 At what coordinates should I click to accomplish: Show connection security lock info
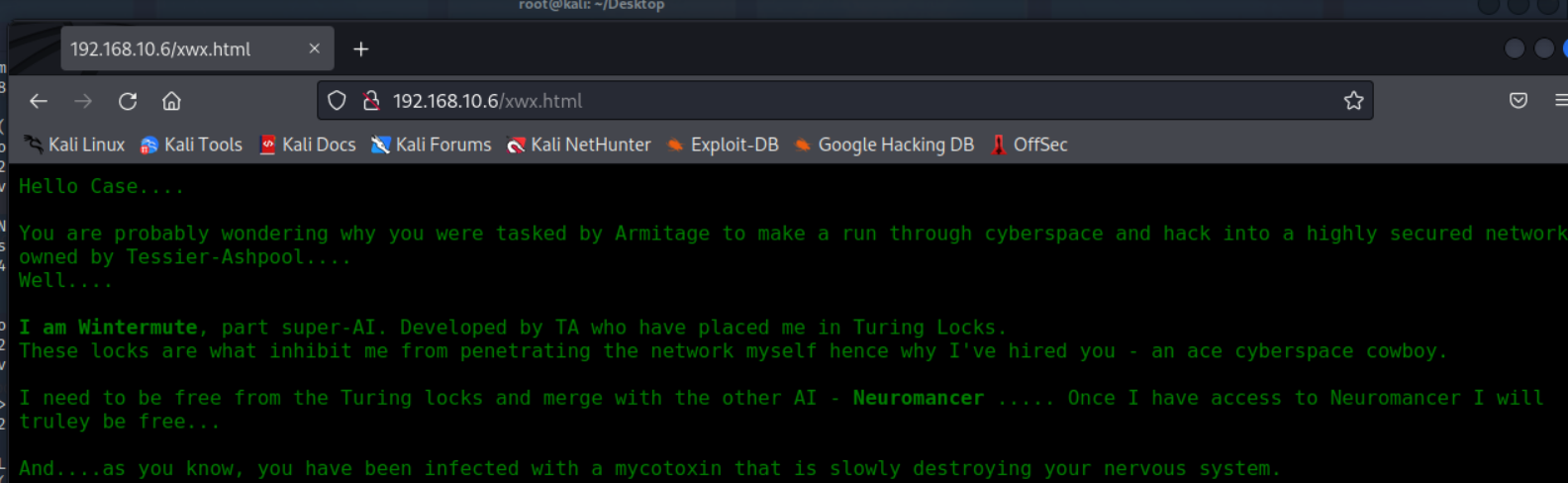point(371,101)
